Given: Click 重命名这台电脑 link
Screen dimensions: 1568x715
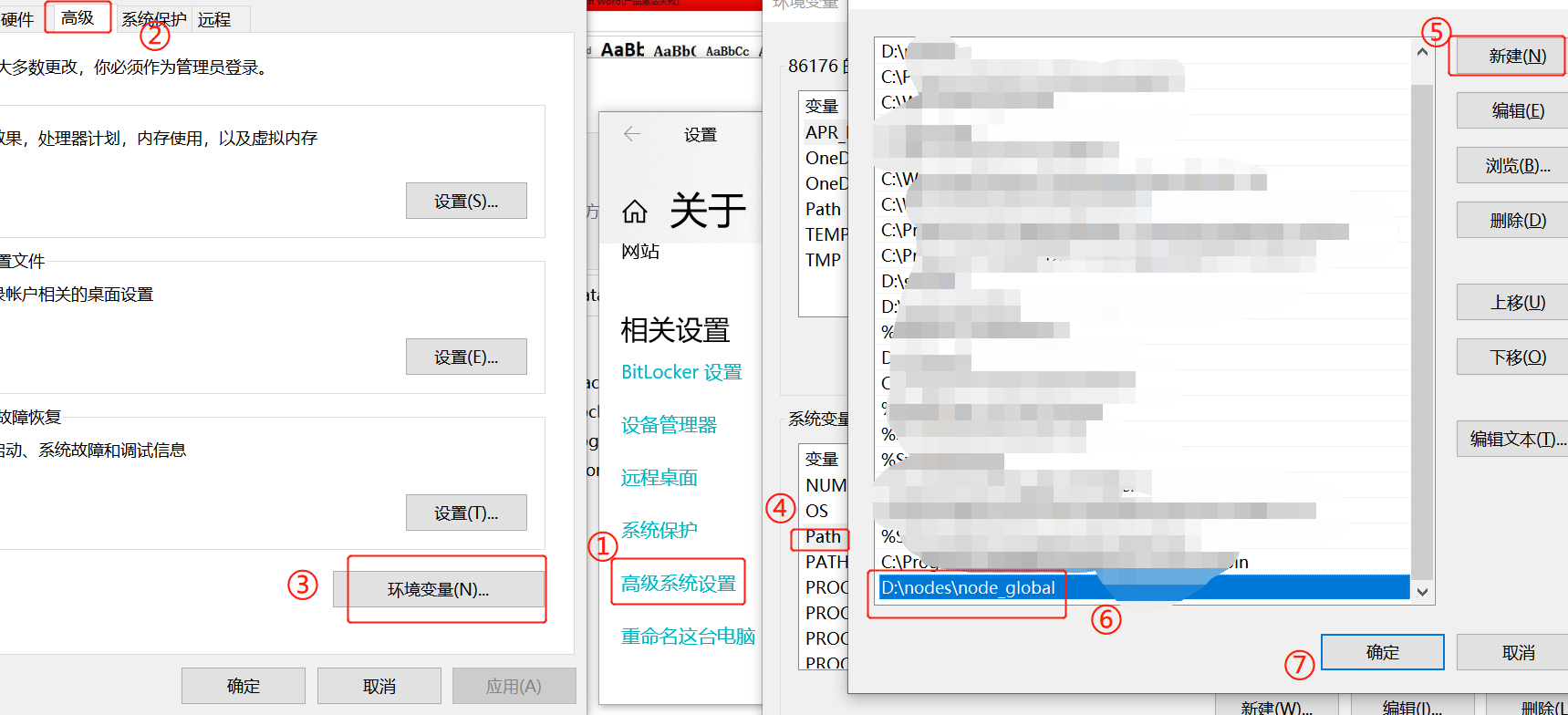Looking at the screenshot, I should tap(688, 636).
